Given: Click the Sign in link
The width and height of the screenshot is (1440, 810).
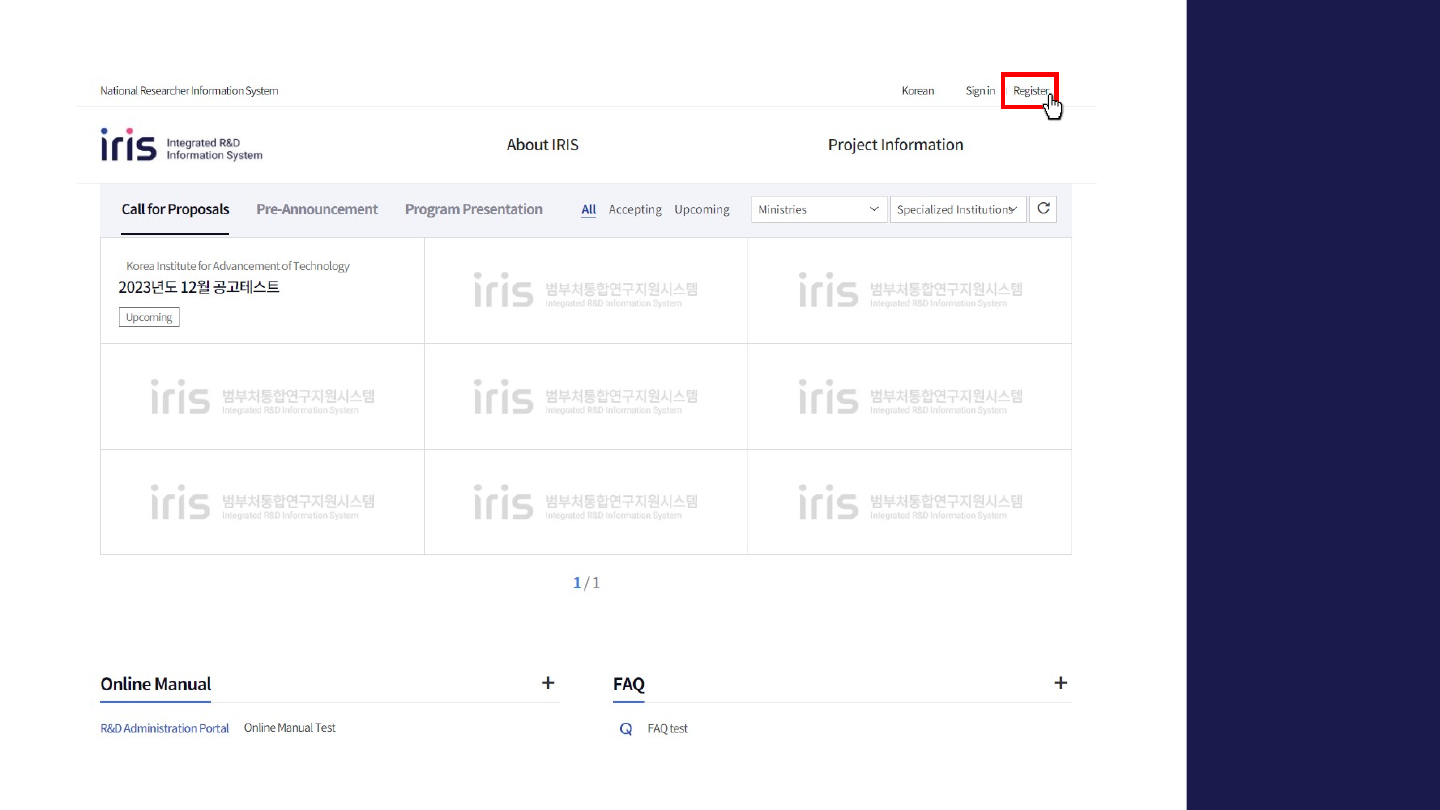Looking at the screenshot, I should [x=979, y=91].
